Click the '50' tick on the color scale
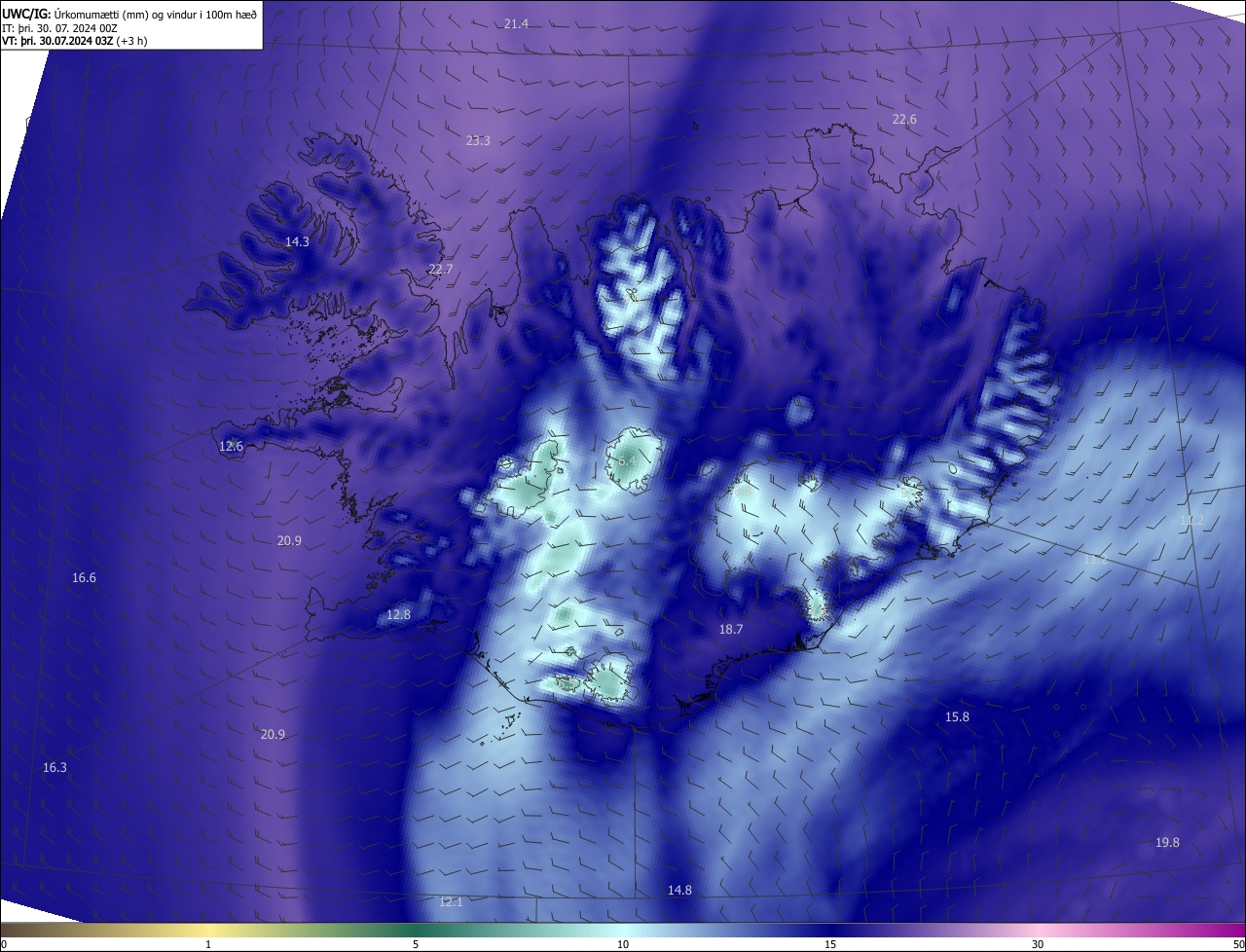This screenshot has width=1246, height=952. pyautogui.click(x=1238, y=944)
